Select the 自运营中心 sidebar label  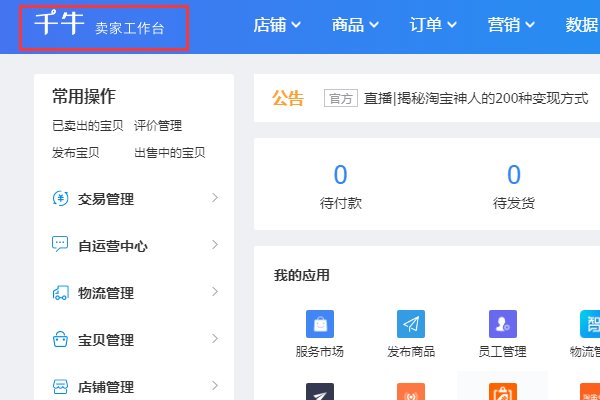pyautogui.click(x=112, y=246)
